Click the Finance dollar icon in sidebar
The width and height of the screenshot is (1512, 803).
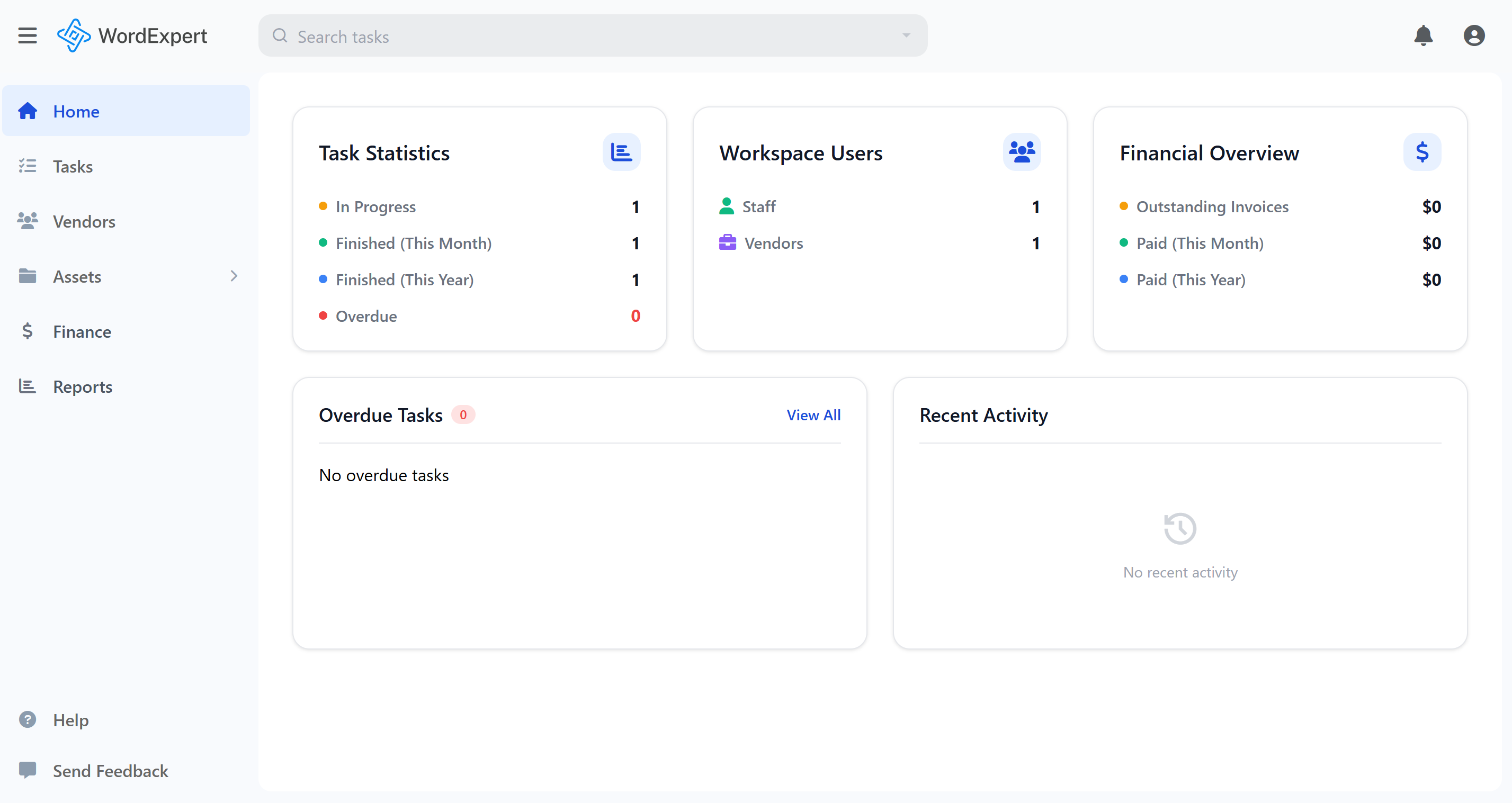[28, 331]
